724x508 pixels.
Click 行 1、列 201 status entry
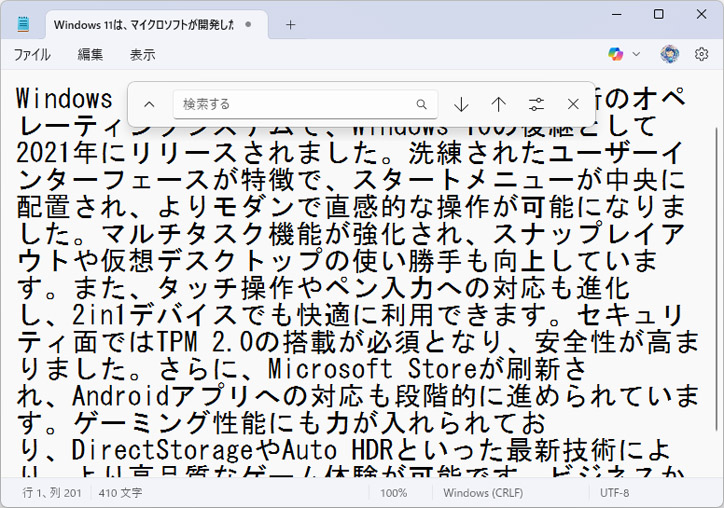52,493
